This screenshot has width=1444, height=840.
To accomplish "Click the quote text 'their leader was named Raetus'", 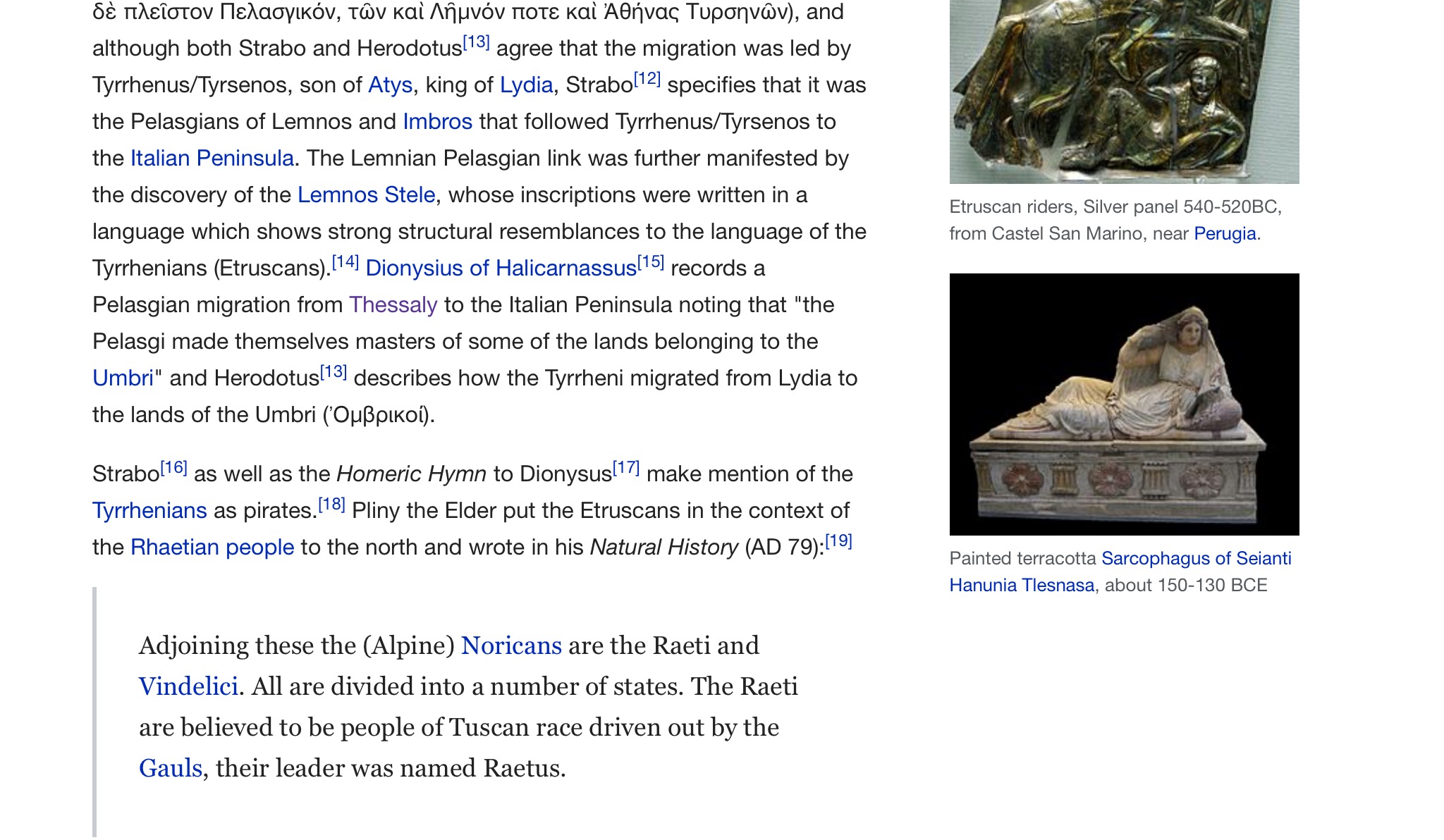I will point(388,768).
